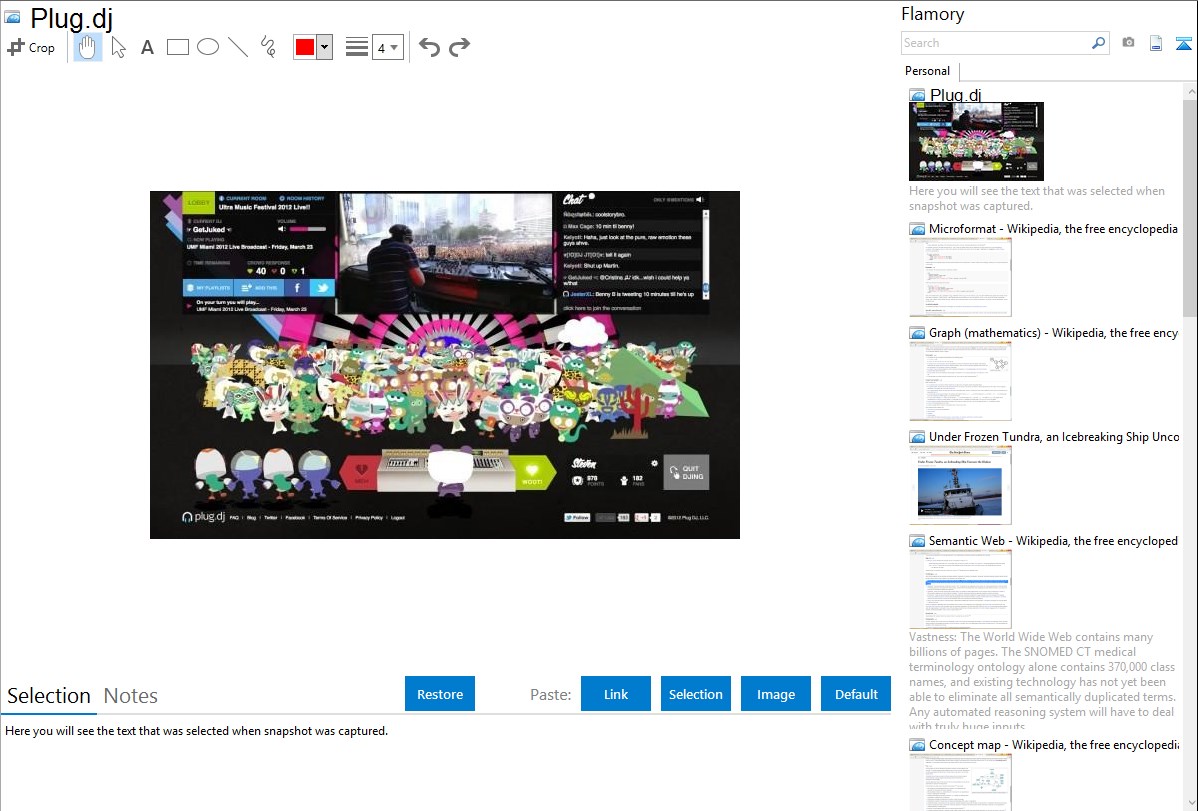
Task: Click the red color swatch
Action: (305, 47)
